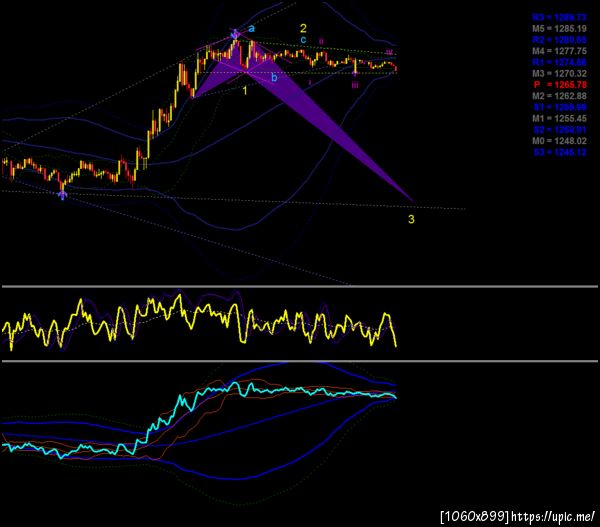The image size is (600, 527).
Task: Click the M4 = 1277.75 pivot level
Action: (559, 51)
